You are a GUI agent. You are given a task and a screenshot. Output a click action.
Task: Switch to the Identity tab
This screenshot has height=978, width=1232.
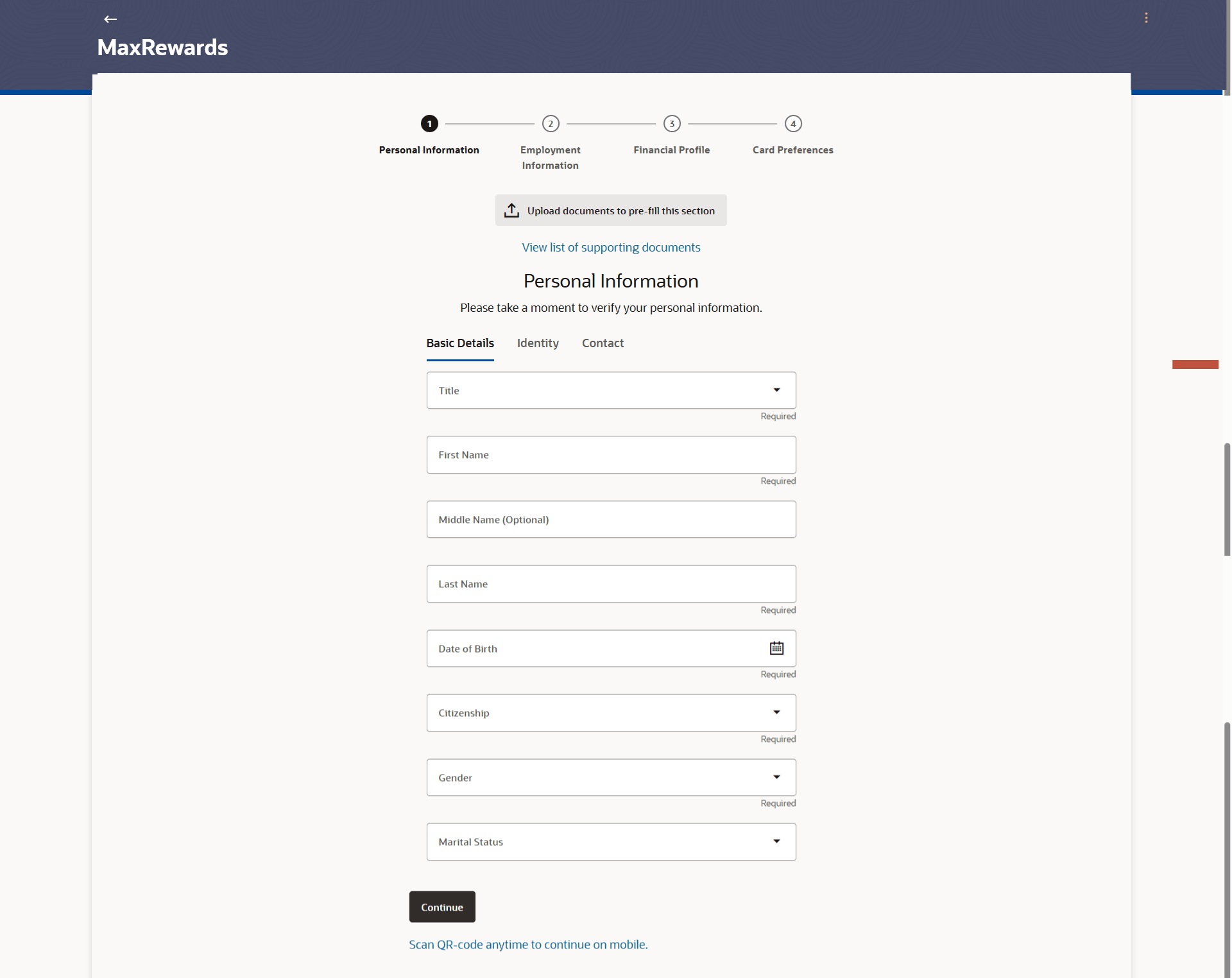tap(538, 343)
